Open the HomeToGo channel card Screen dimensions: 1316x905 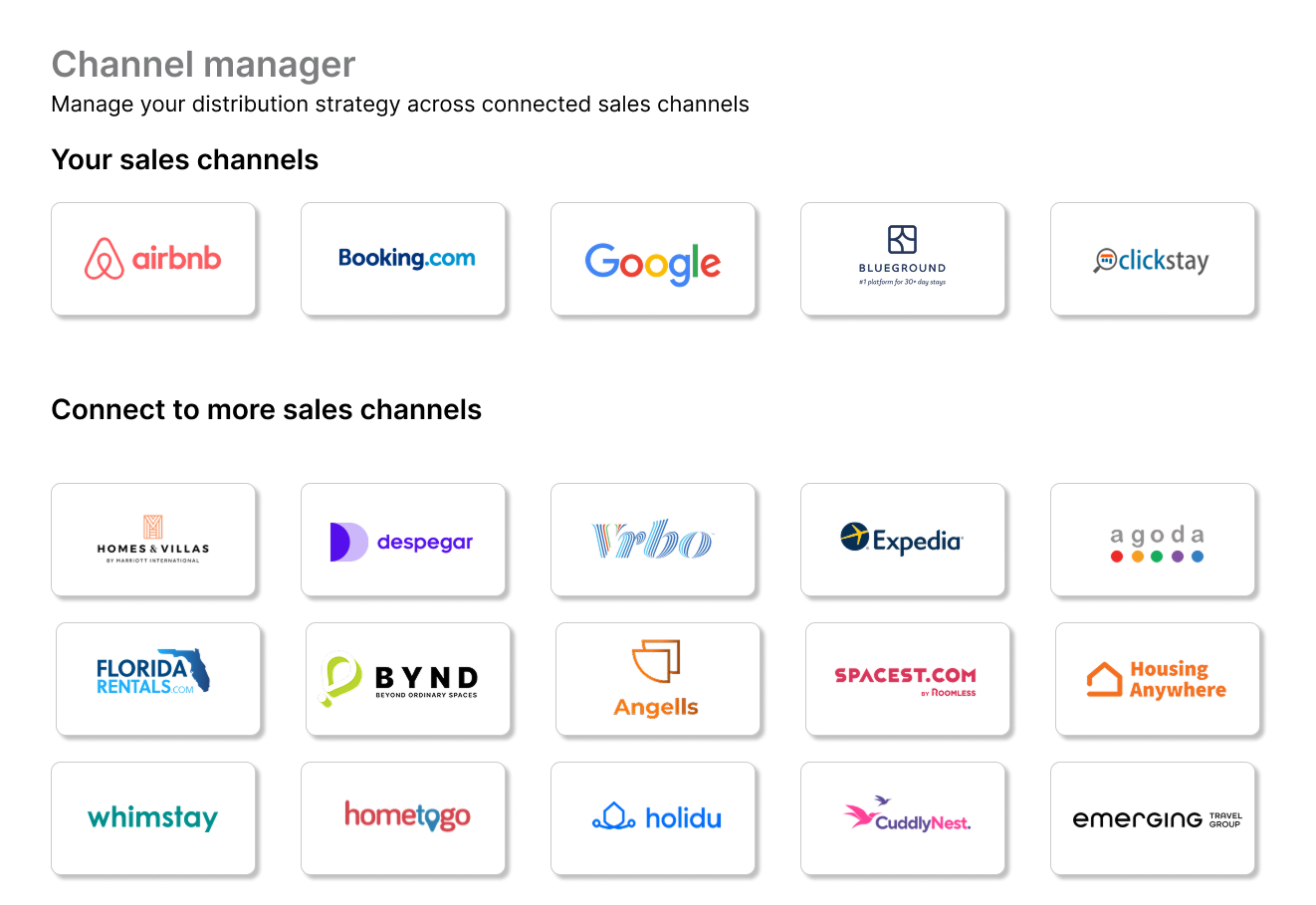[x=403, y=818]
